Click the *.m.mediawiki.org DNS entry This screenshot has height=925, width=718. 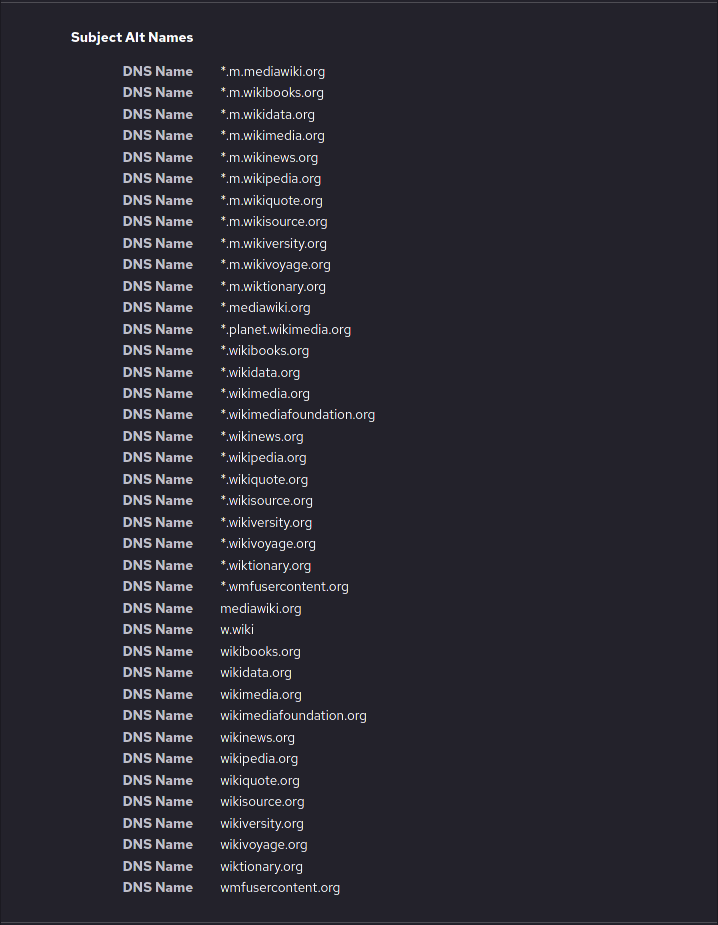[x=272, y=71]
